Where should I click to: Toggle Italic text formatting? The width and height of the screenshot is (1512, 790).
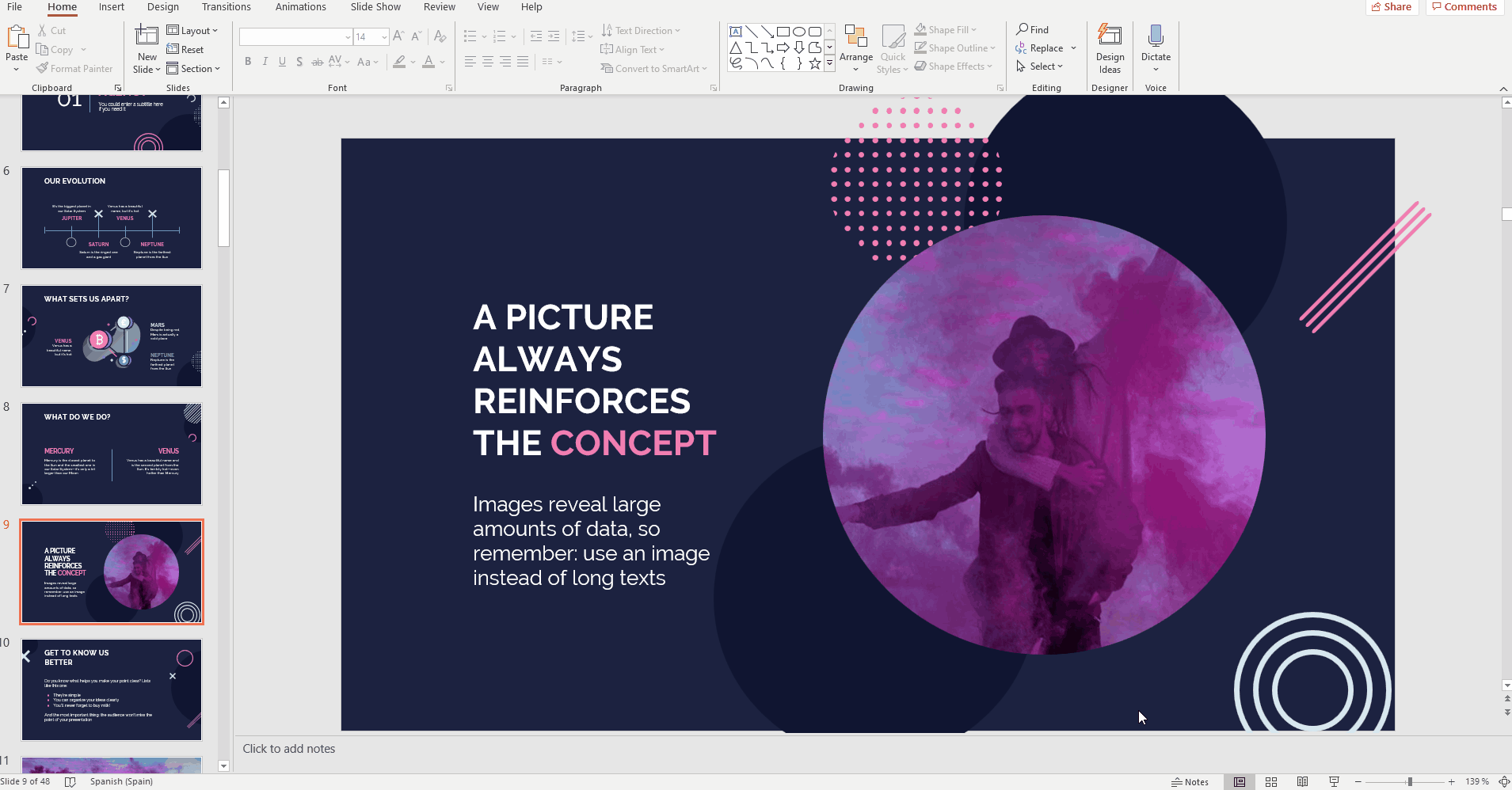[x=265, y=62]
